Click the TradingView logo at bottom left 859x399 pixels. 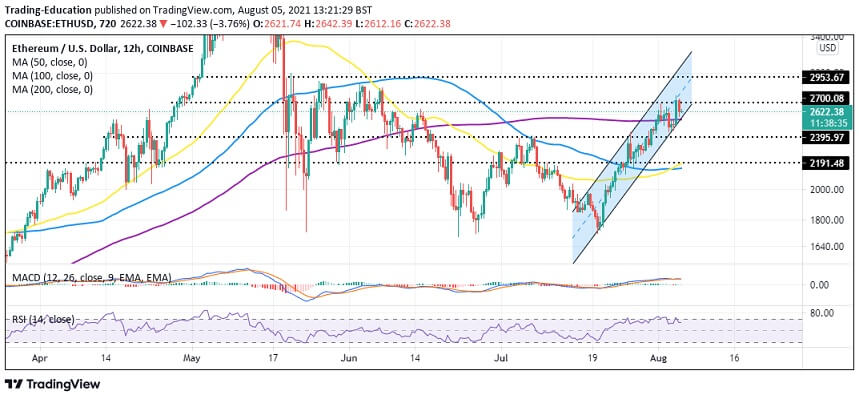point(52,384)
